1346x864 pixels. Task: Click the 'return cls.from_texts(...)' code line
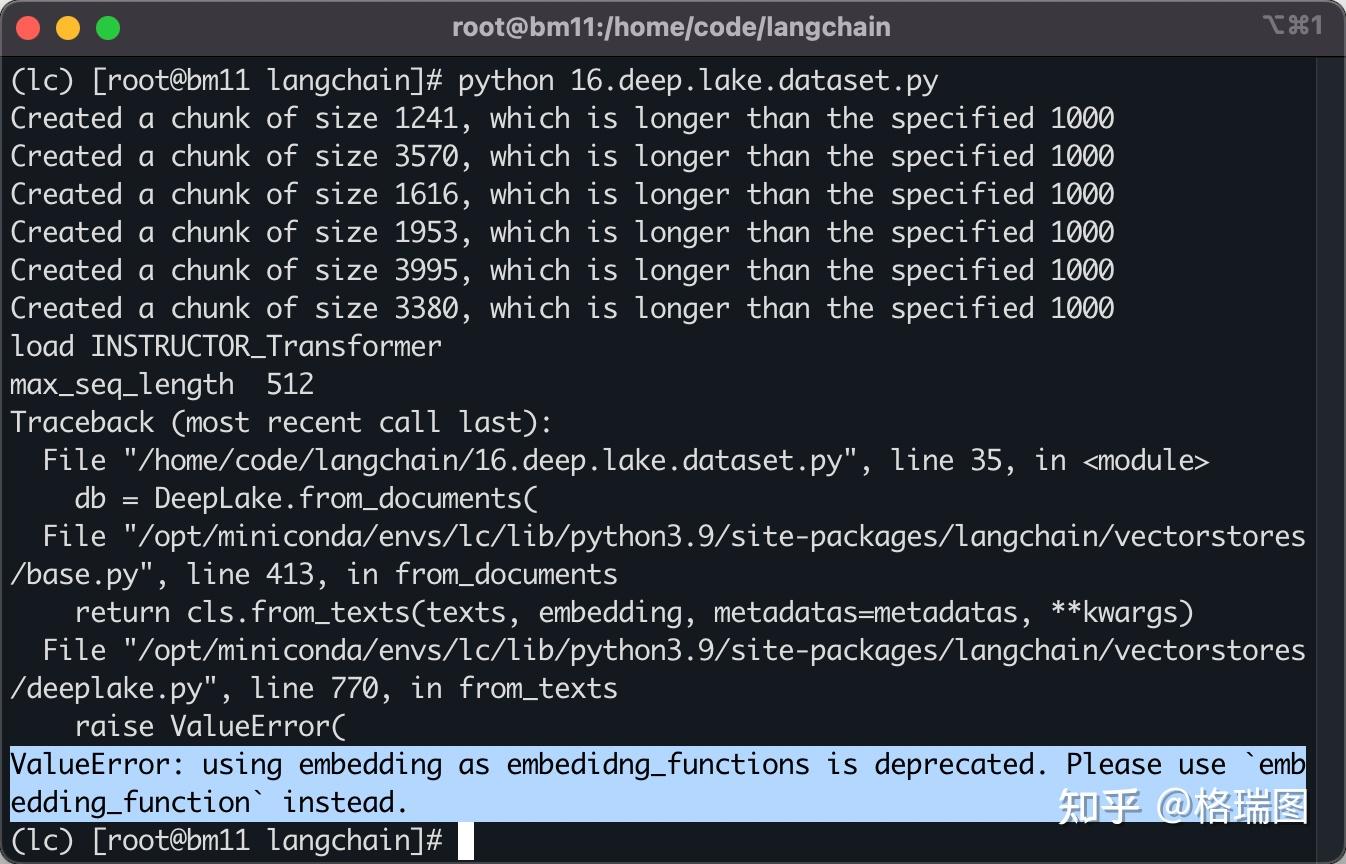pyautogui.click(x=634, y=612)
